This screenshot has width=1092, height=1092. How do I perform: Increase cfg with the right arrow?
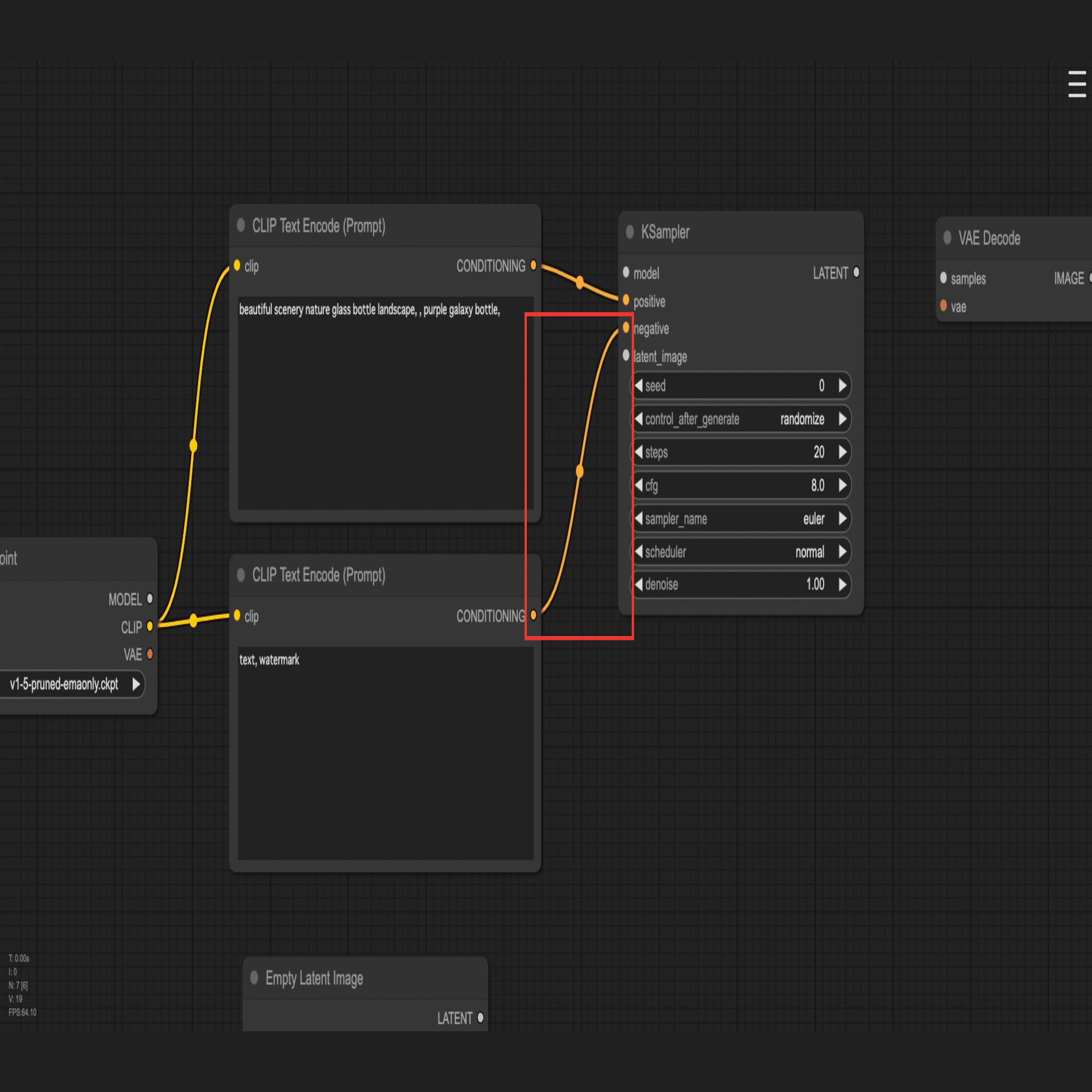point(842,485)
